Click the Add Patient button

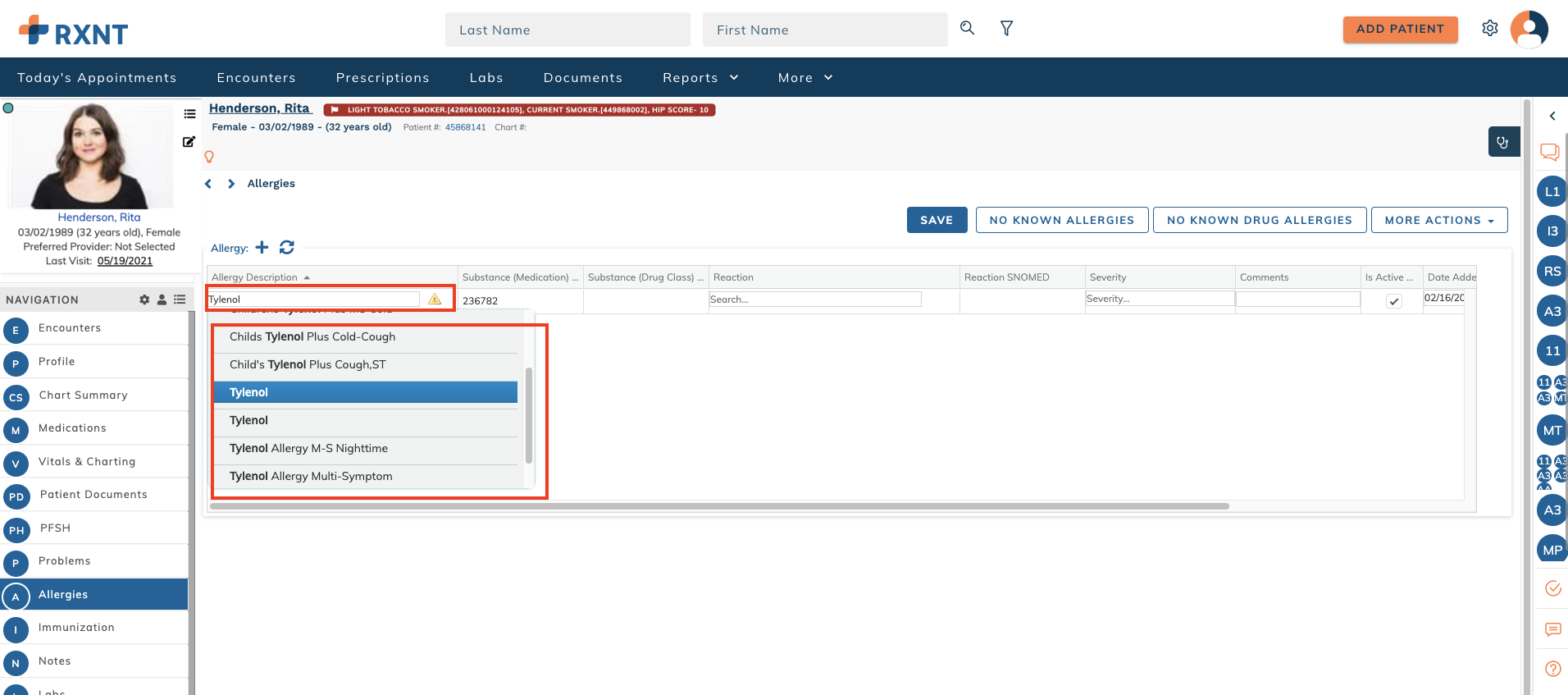pos(1400,29)
